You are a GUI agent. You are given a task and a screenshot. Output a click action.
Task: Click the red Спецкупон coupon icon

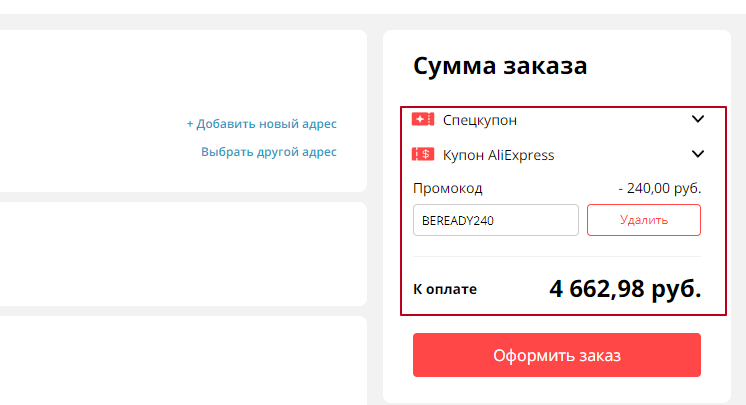422,120
